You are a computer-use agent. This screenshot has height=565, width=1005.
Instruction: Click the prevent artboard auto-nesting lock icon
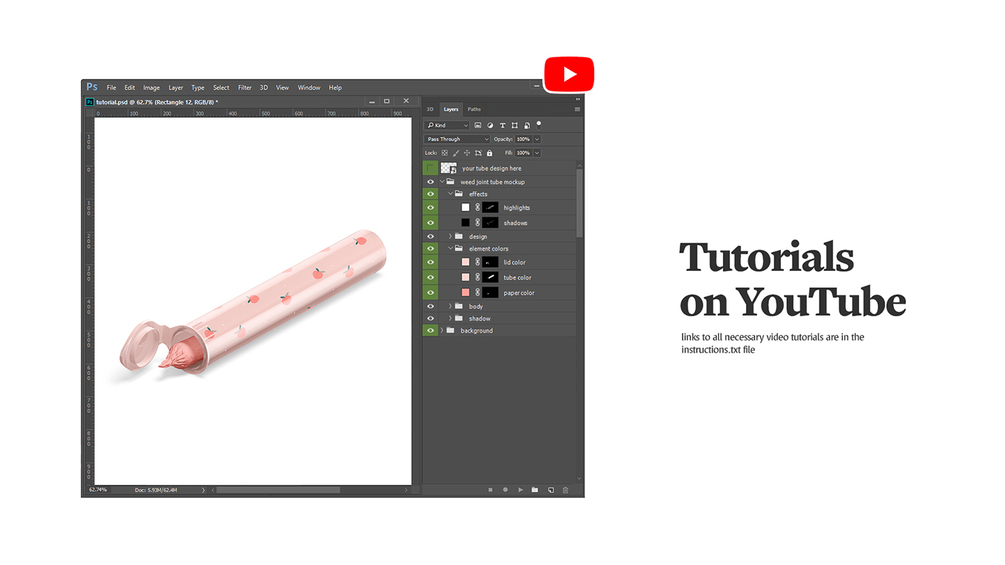(478, 153)
